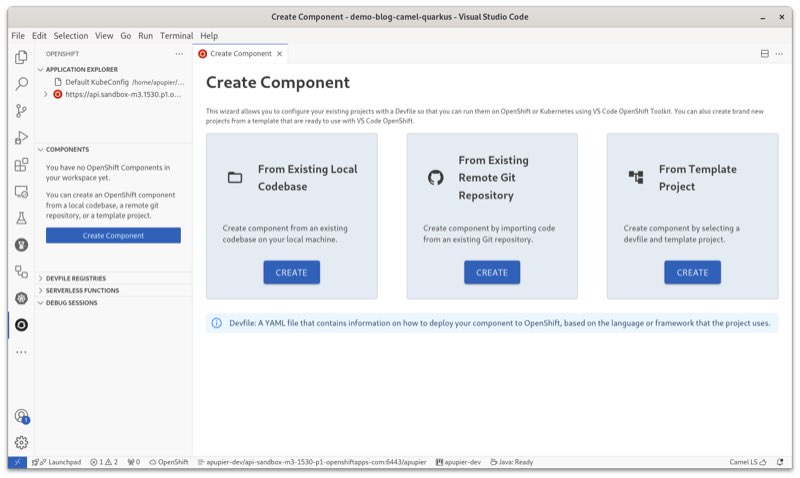The image size is (800, 478).
Task: Click the apupier-dev/api-sandbox context in status bar
Action: pyautogui.click(x=312, y=462)
